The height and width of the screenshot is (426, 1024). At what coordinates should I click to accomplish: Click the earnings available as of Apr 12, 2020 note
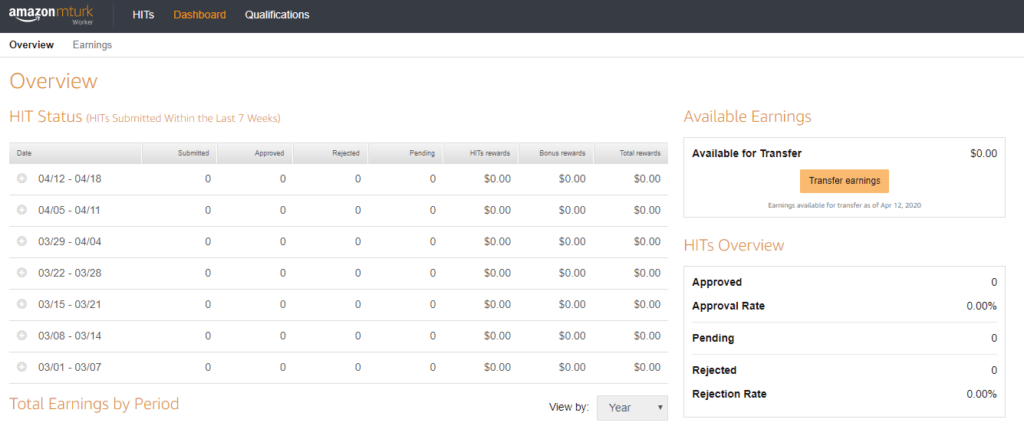pyautogui.click(x=844, y=205)
